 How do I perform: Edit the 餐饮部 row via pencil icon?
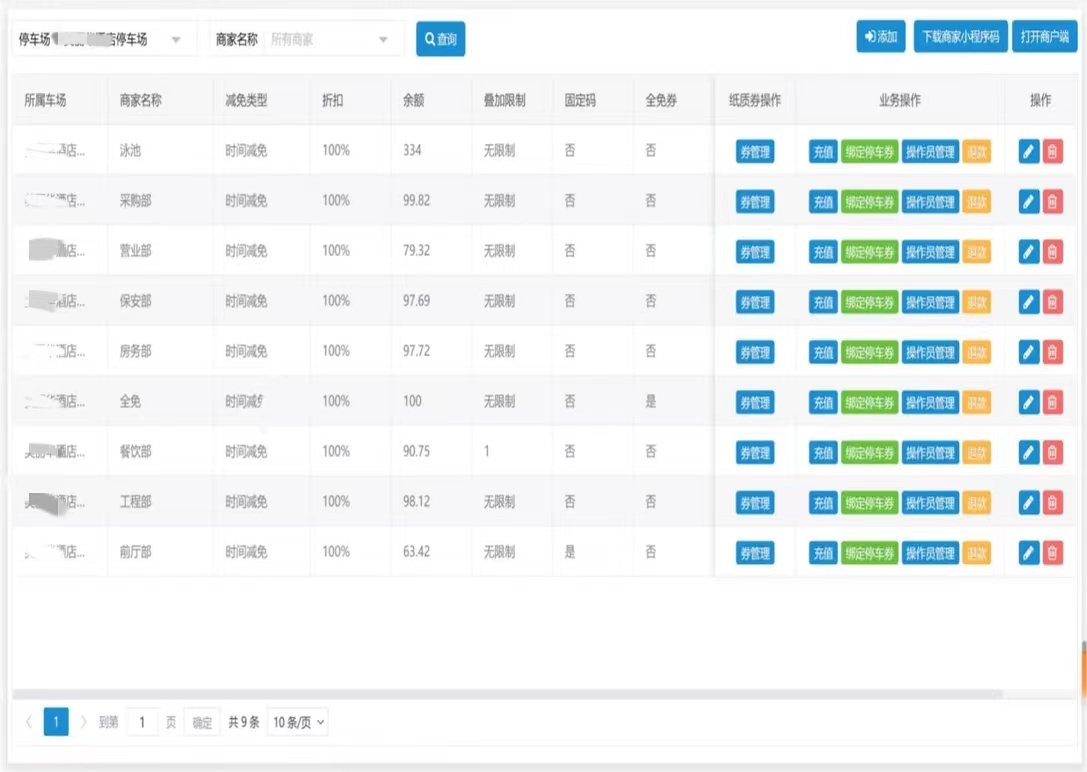coord(1029,451)
